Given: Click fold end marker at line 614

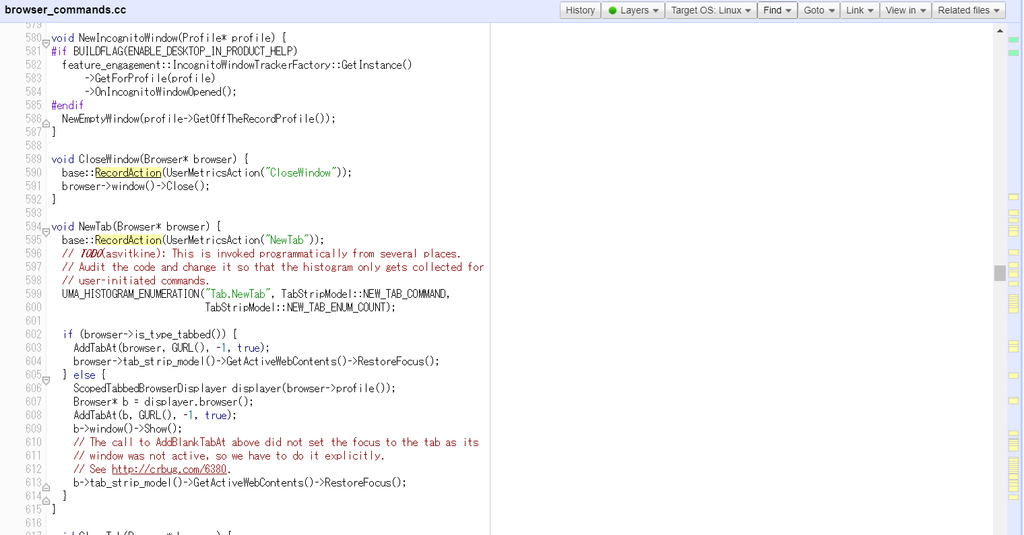Looking at the screenshot, I should 46,501.
